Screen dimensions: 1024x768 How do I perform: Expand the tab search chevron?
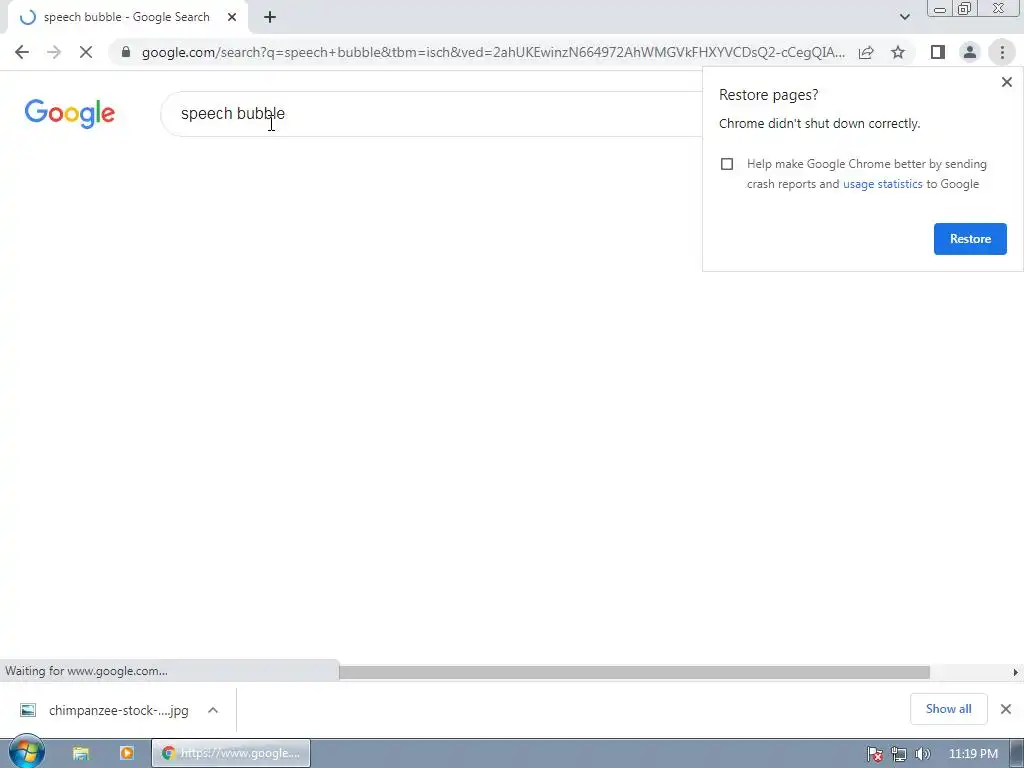coord(904,17)
